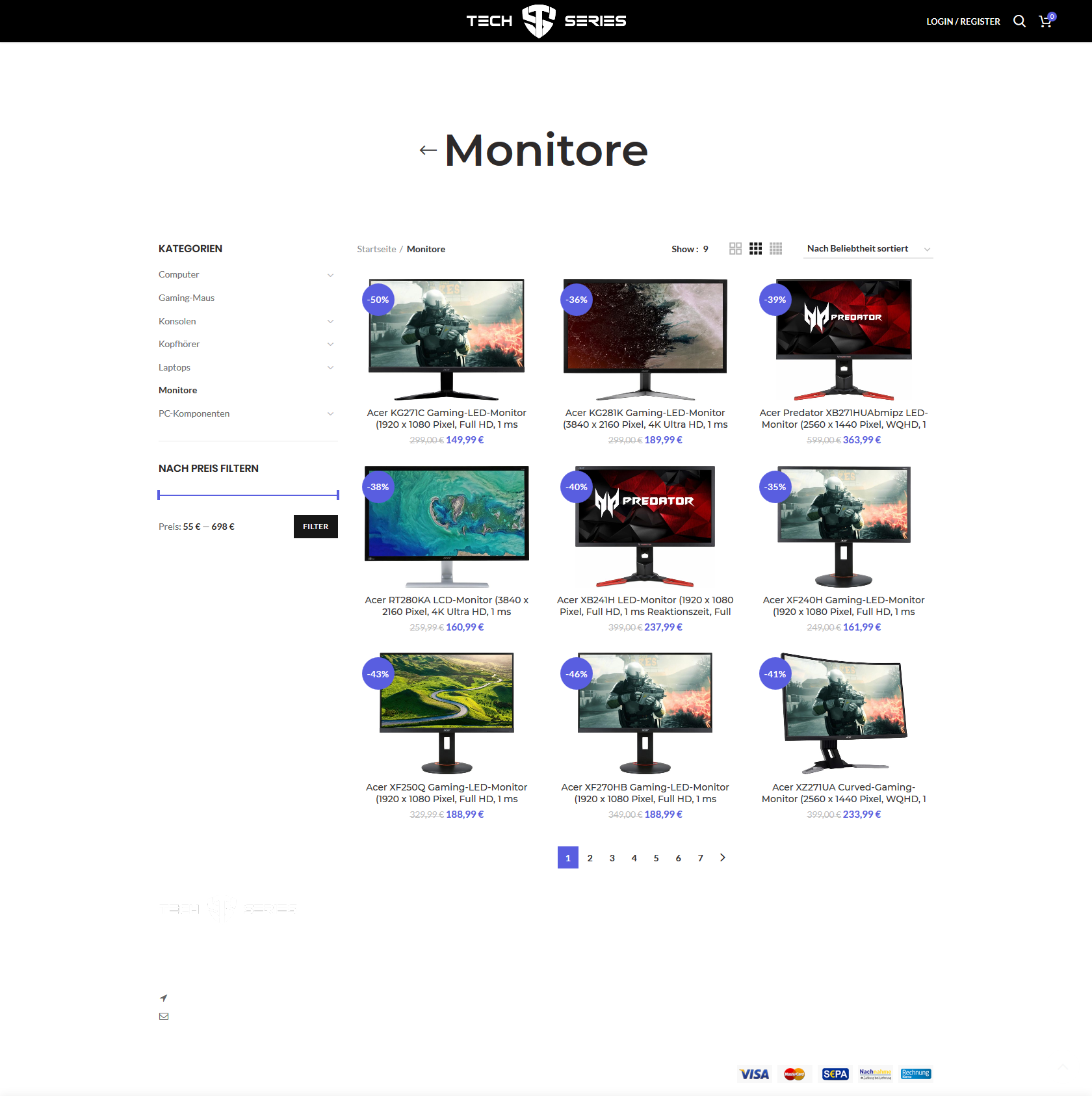Open the Konsolen category link
This screenshot has height=1096, width=1092.
[x=177, y=321]
